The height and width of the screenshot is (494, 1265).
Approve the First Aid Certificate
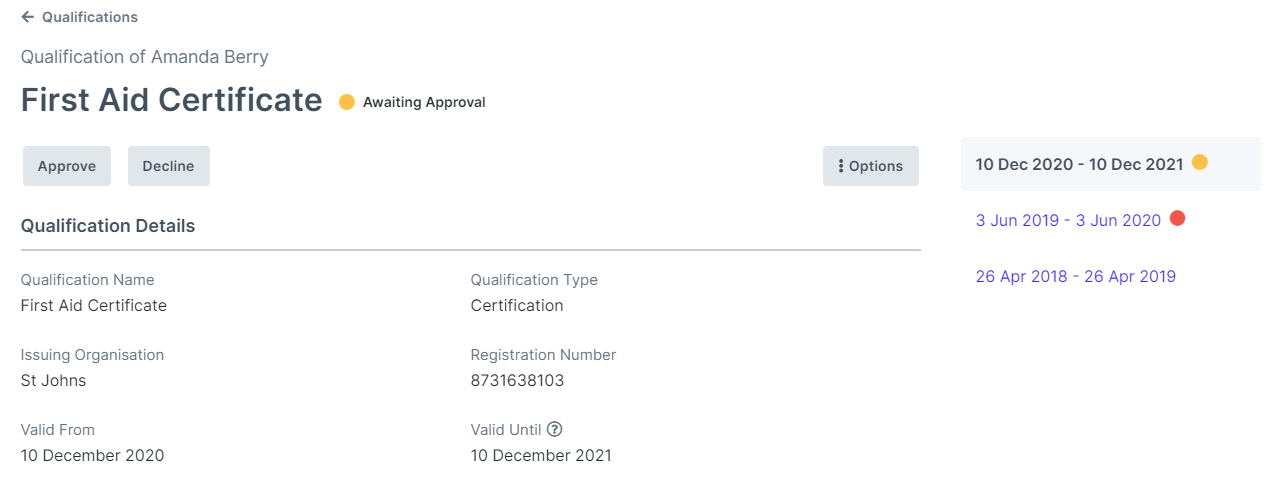tap(67, 166)
